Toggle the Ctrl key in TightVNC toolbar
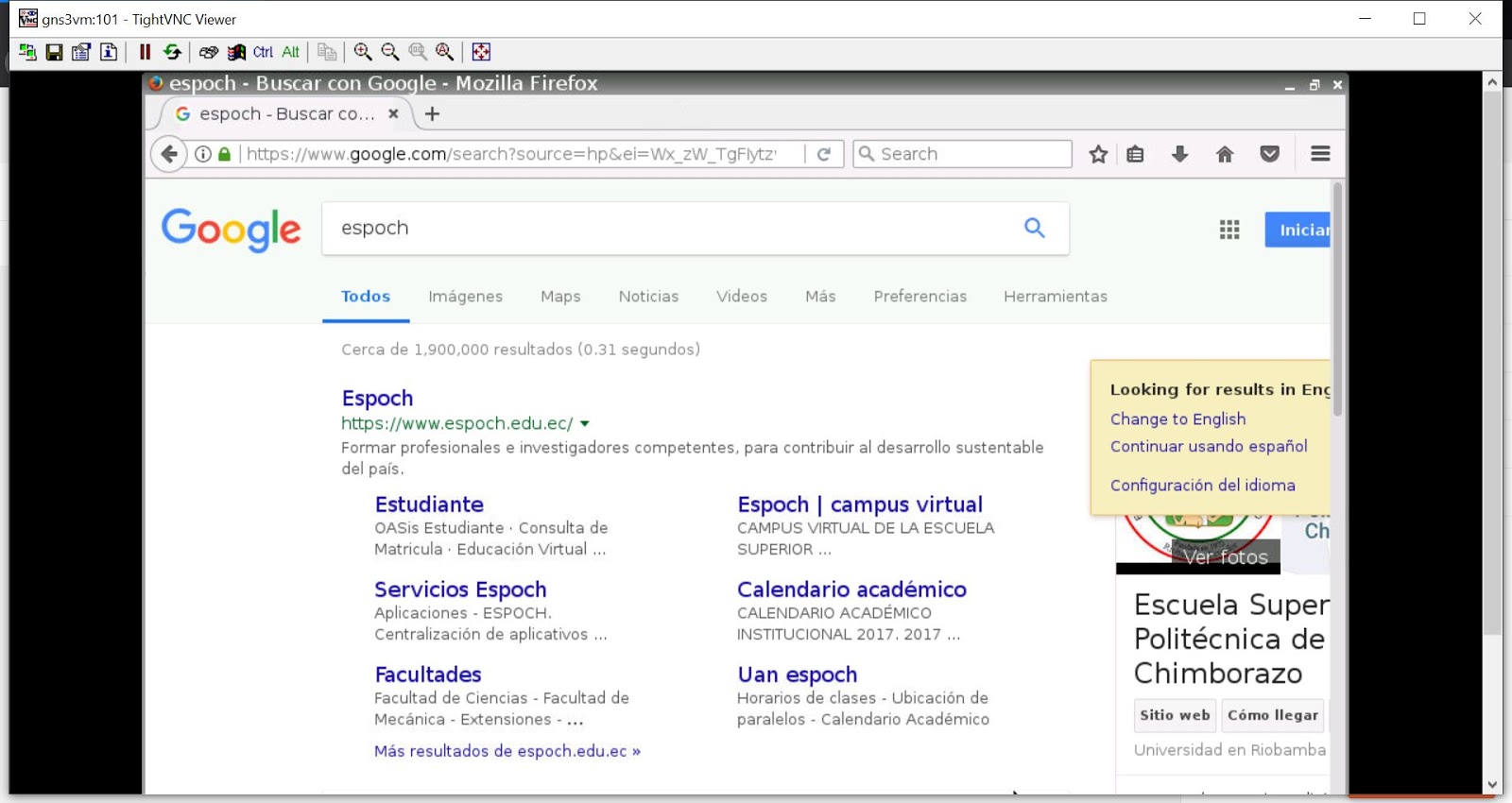This screenshot has width=1512, height=803. (x=263, y=52)
